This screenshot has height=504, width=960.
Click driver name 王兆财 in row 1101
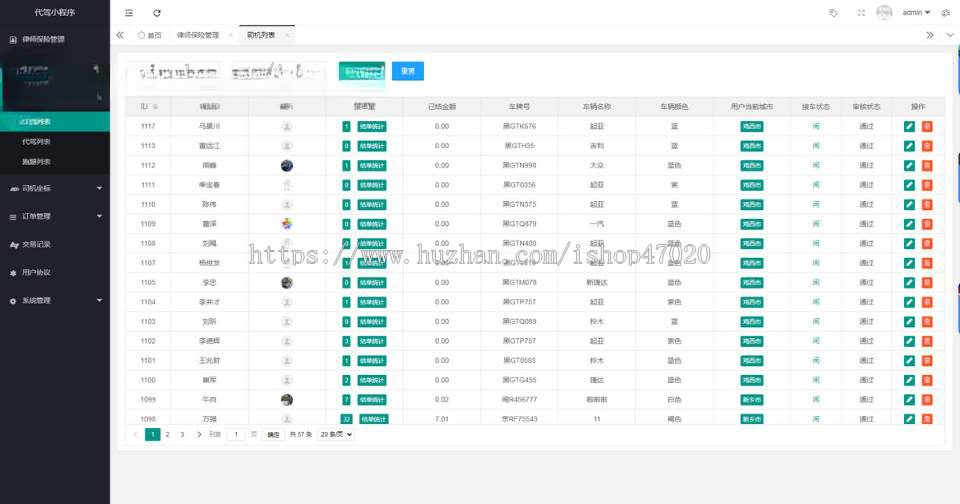coord(209,361)
